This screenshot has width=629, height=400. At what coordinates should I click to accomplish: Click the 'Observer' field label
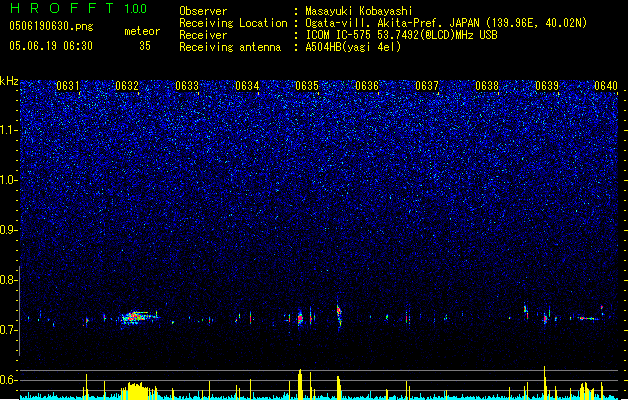click(x=203, y=11)
